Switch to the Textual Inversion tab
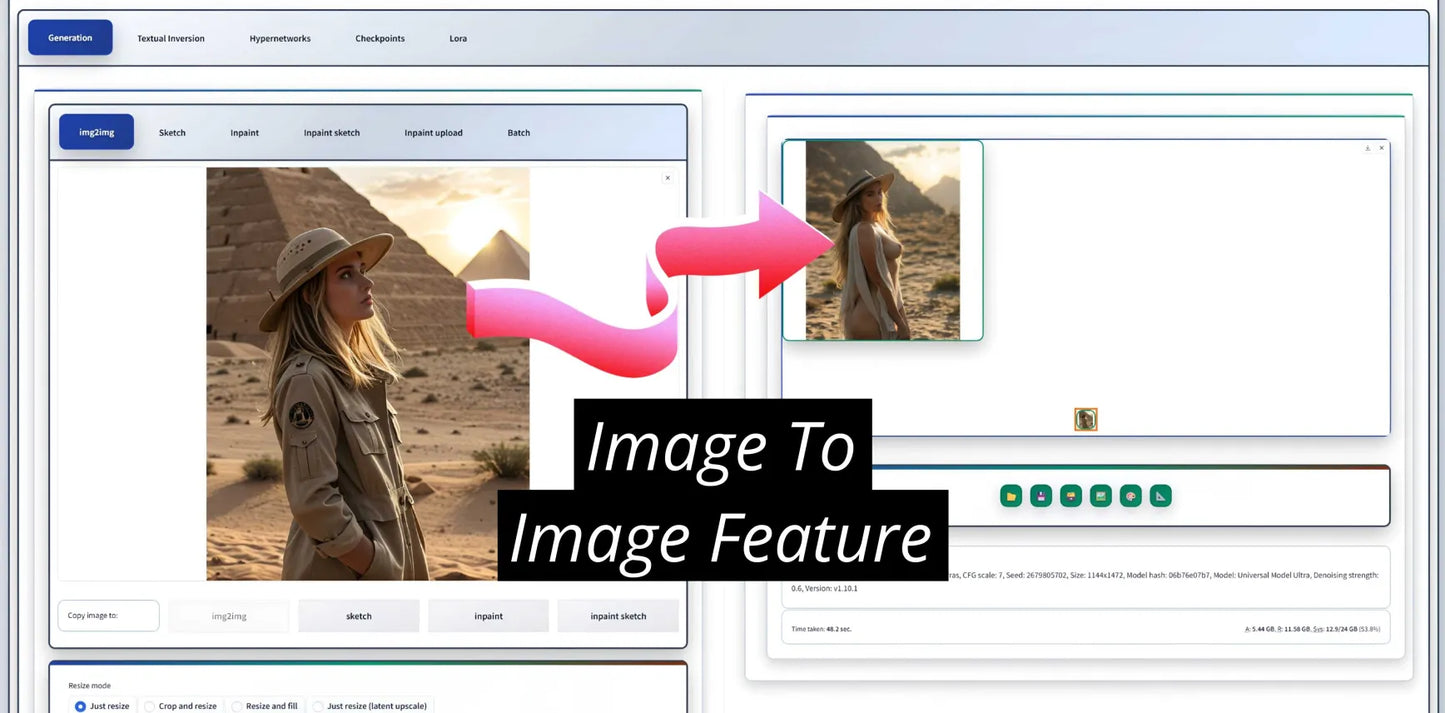The width and height of the screenshot is (1445, 713). tap(171, 39)
